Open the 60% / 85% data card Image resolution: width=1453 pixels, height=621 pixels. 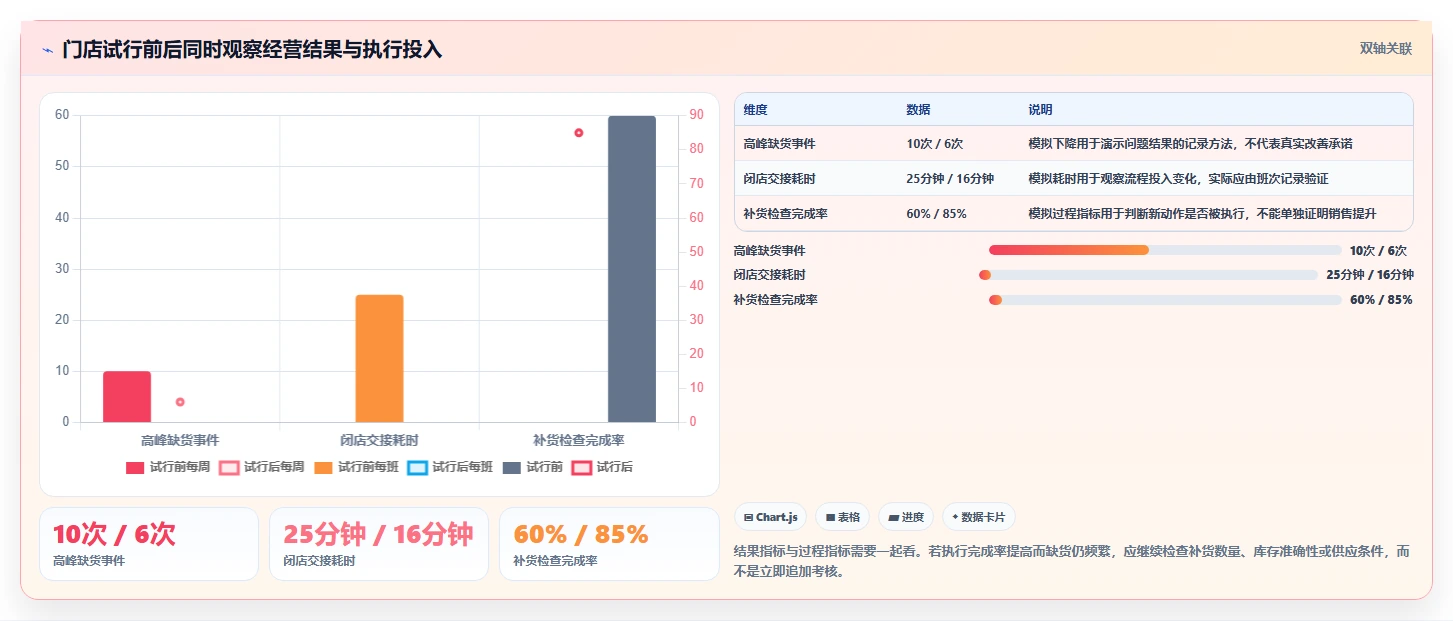[609, 544]
